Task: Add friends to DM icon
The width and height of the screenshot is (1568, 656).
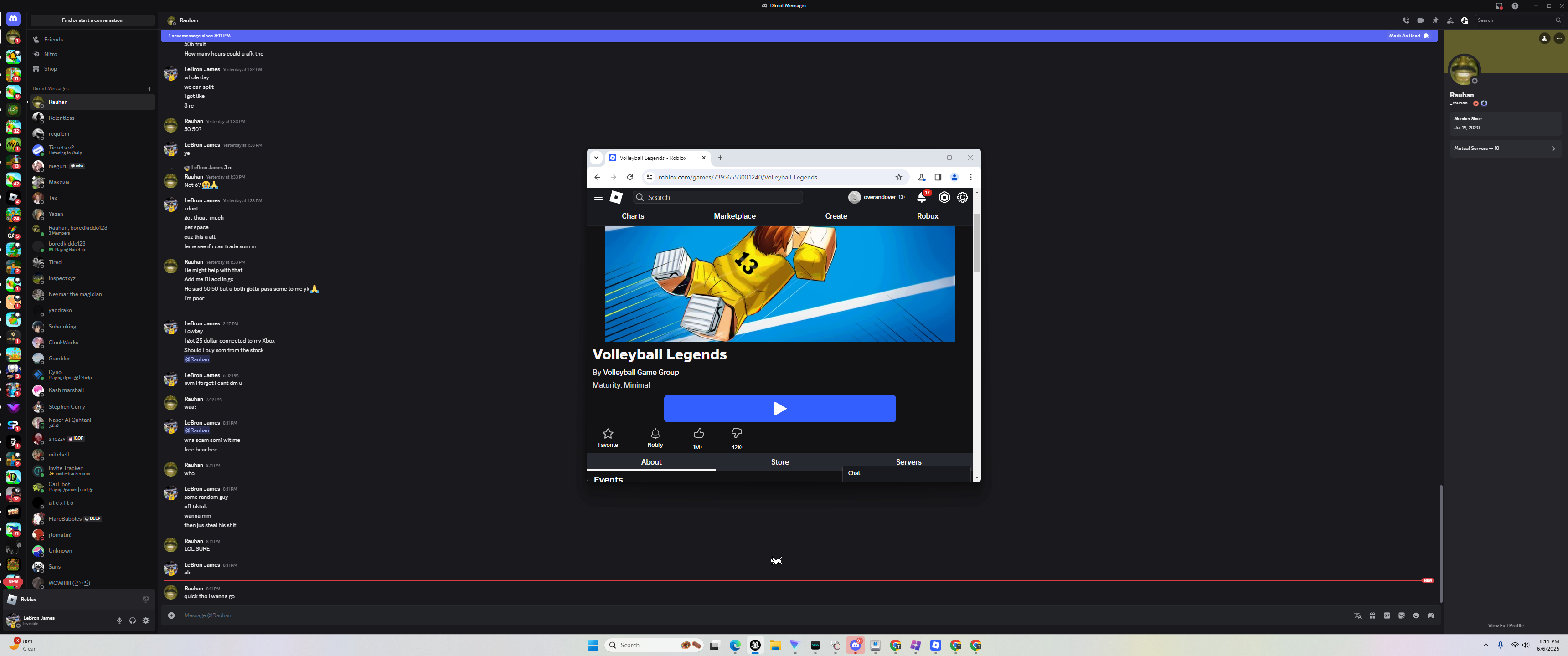Action: (x=1450, y=20)
